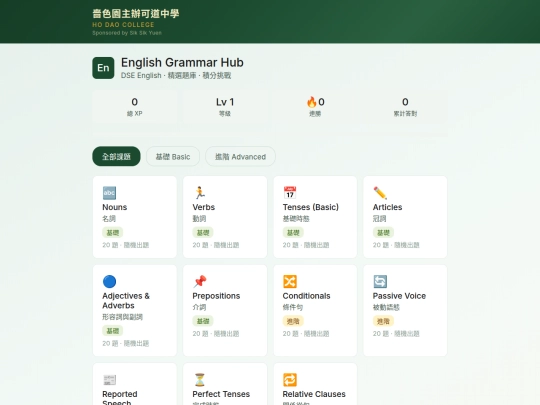
Task: Click the streak fire icon
Action: (x=311, y=102)
